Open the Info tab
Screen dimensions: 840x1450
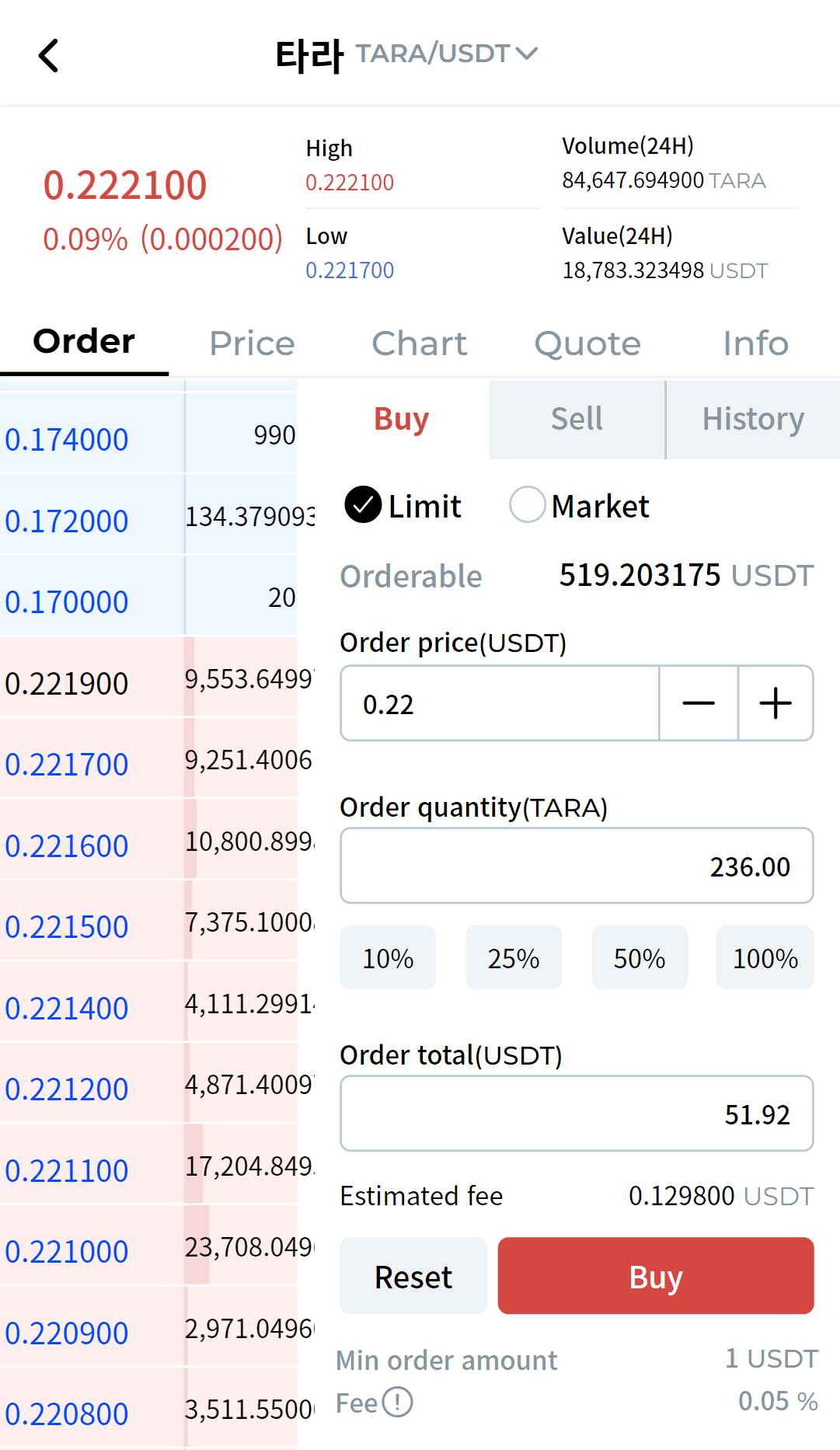coord(755,343)
